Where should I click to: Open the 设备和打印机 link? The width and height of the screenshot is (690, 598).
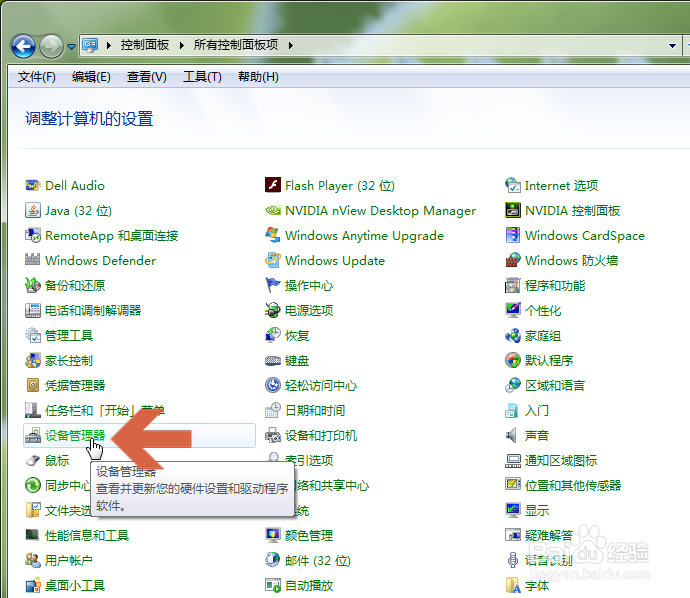pos(321,436)
